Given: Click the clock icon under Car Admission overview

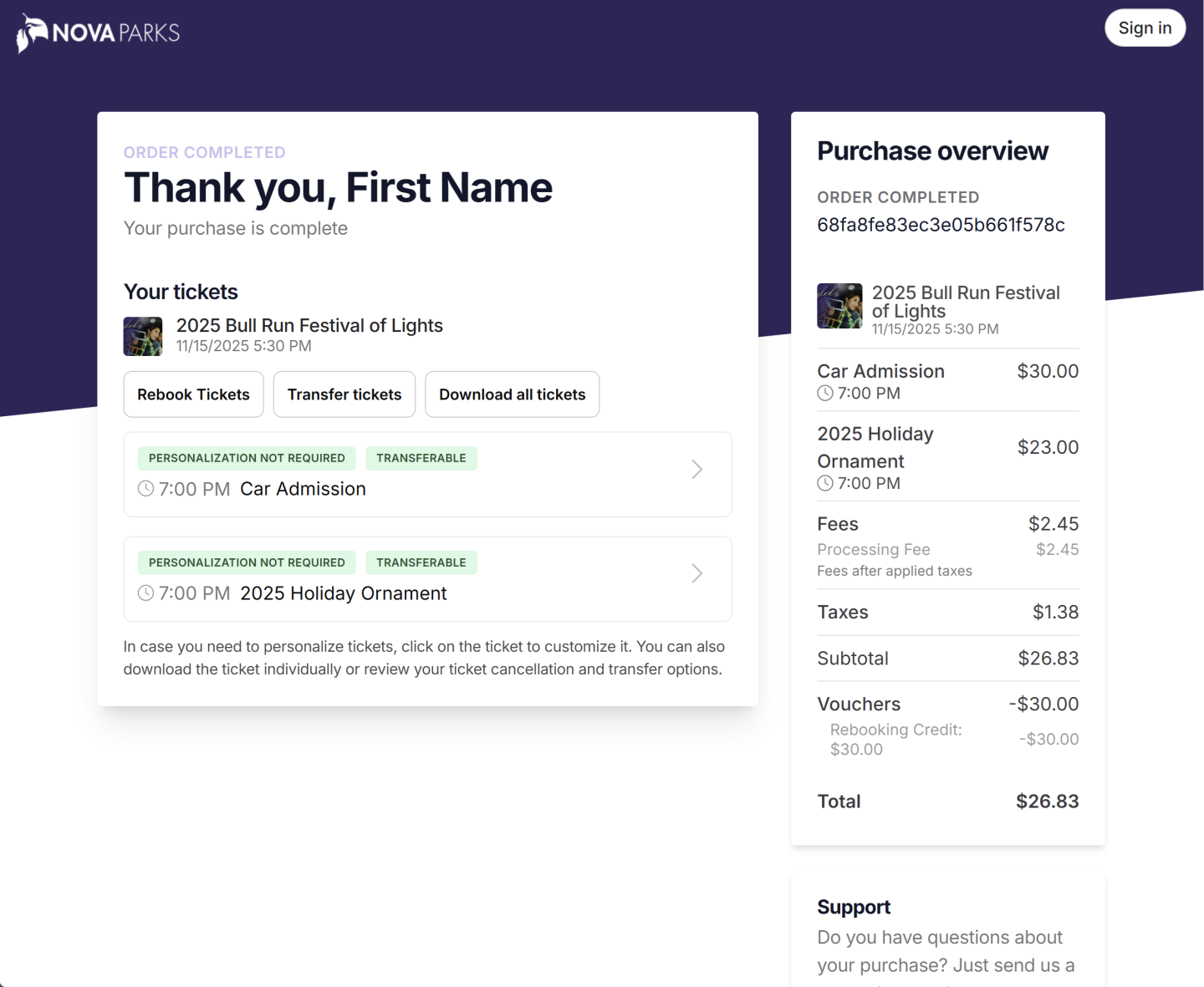Looking at the screenshot, I should click(x=824, y=393).
